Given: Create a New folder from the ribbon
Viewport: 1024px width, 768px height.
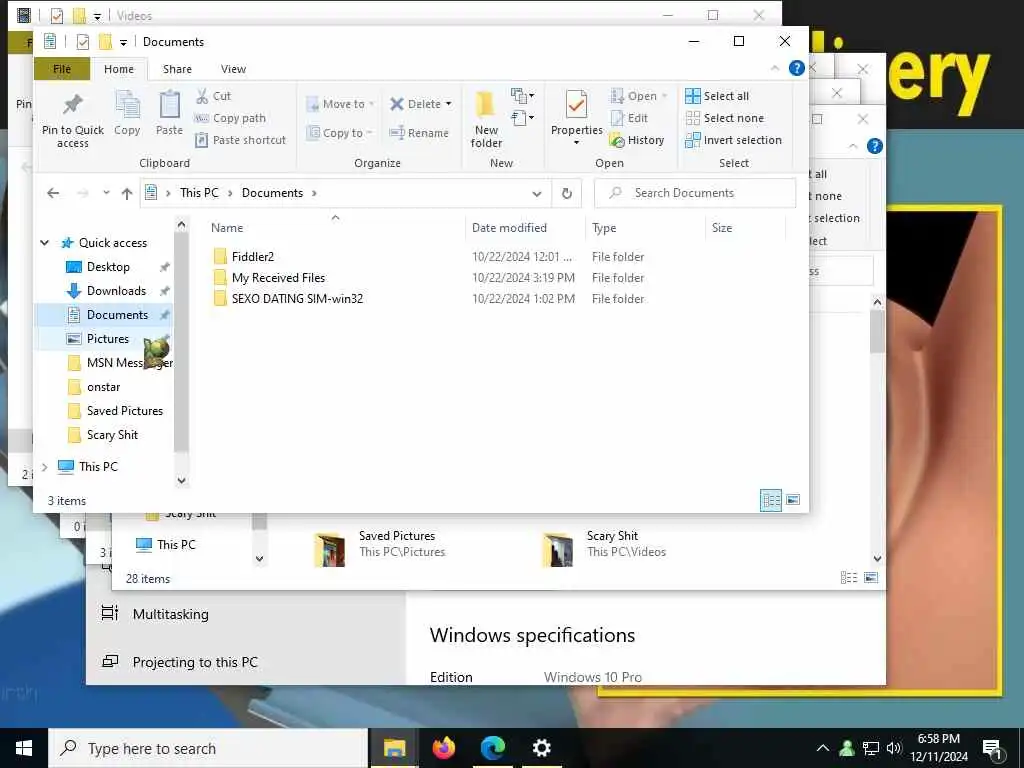Looking at the screenshot, I should click(487, 120).
